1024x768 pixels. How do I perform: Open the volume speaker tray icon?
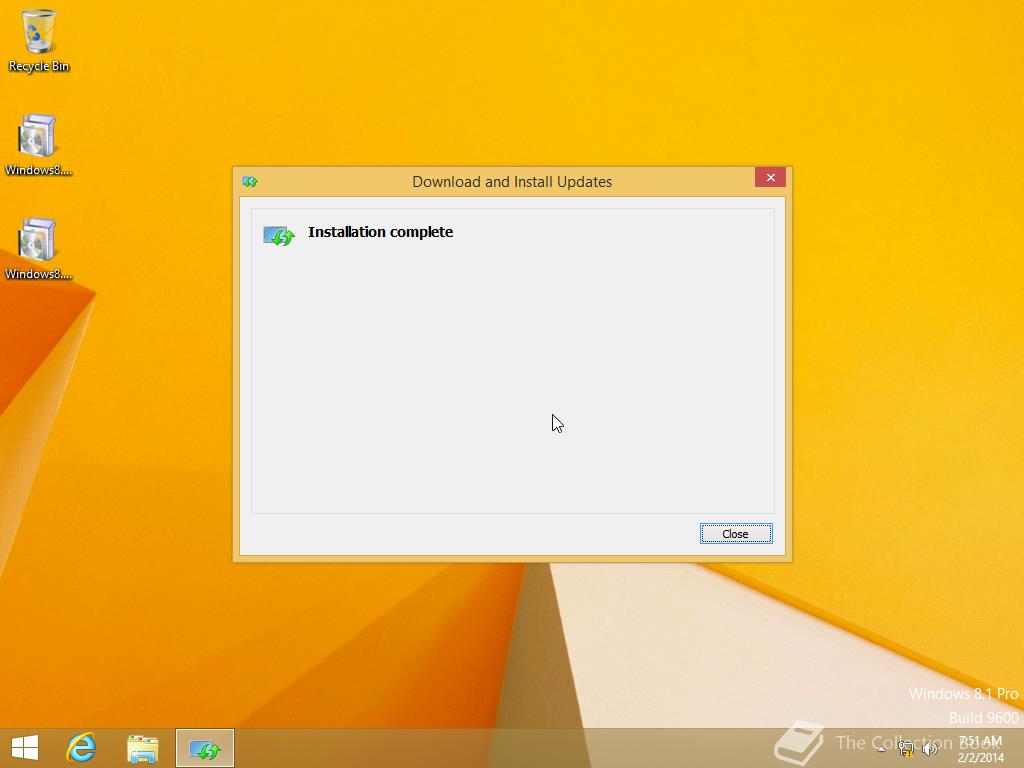click(930, 749)
